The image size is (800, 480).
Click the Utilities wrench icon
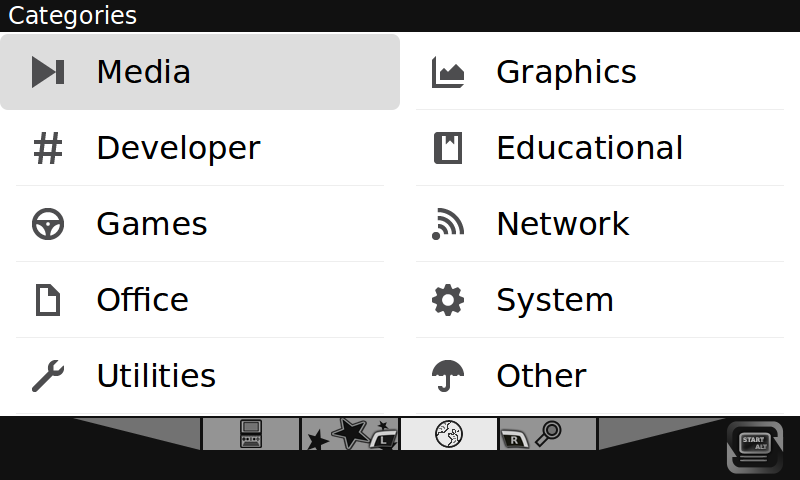pyautogui.click(x=48, y=376)
